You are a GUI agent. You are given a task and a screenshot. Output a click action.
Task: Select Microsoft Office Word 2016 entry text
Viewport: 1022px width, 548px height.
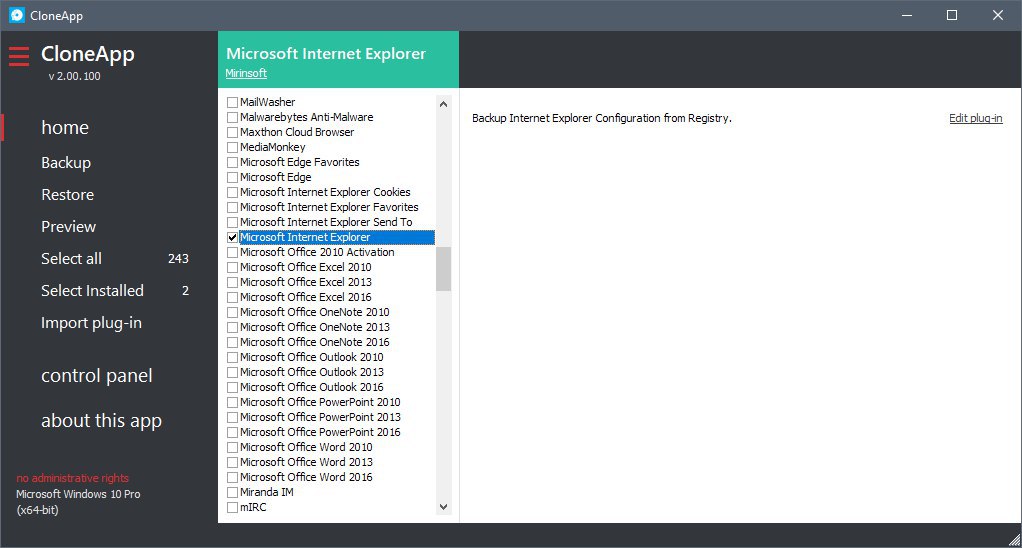click(x=306, y=477)
